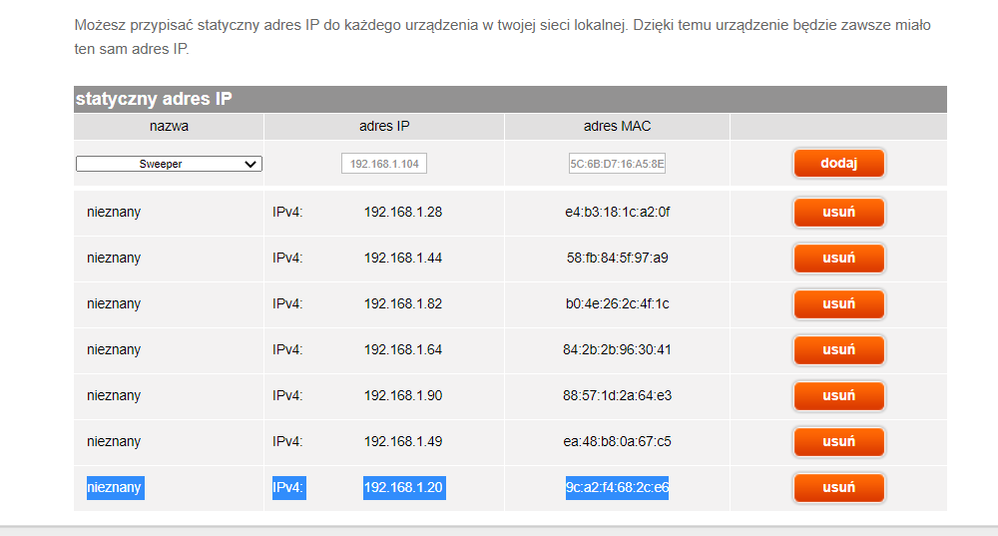Open the Sweeper device name dropdown

click(x=169, y=164)
